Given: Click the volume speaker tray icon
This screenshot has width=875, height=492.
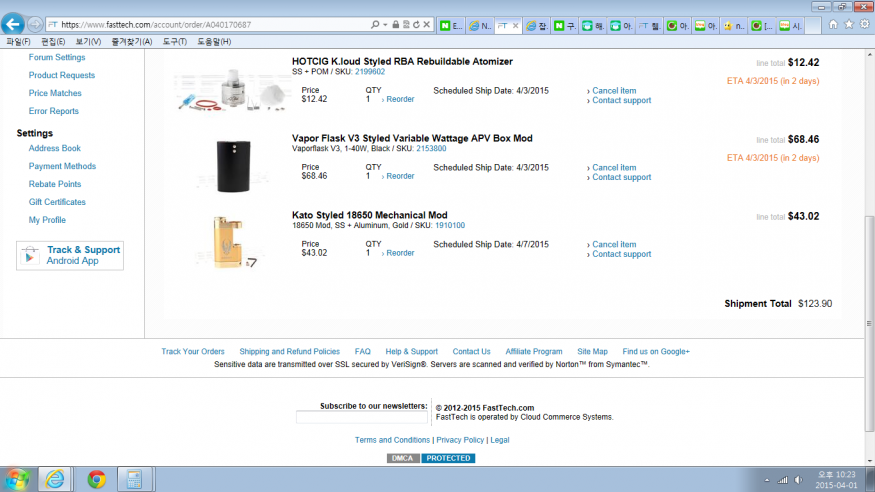Looking at the screenshot, I should [x=800, y=479].
